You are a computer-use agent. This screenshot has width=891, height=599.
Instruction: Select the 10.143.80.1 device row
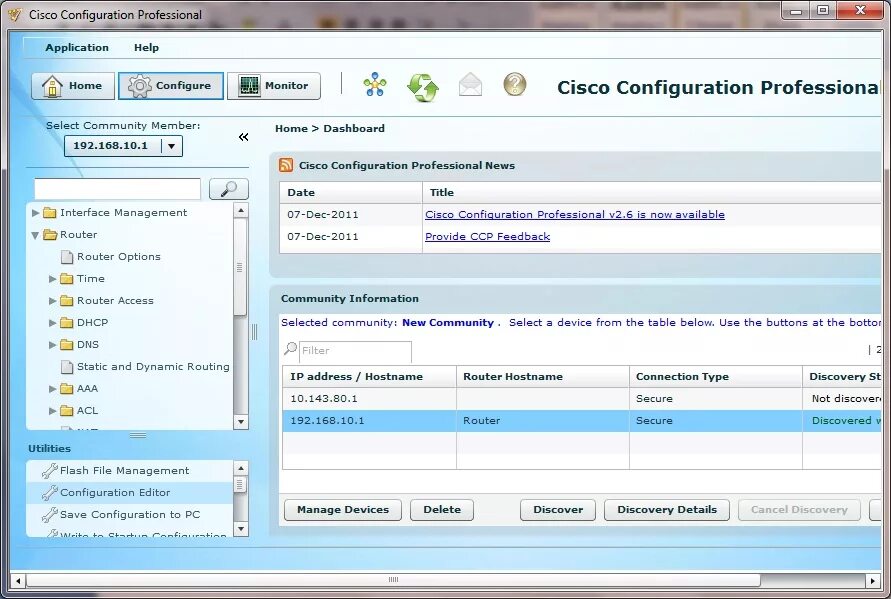click(581, 399)
